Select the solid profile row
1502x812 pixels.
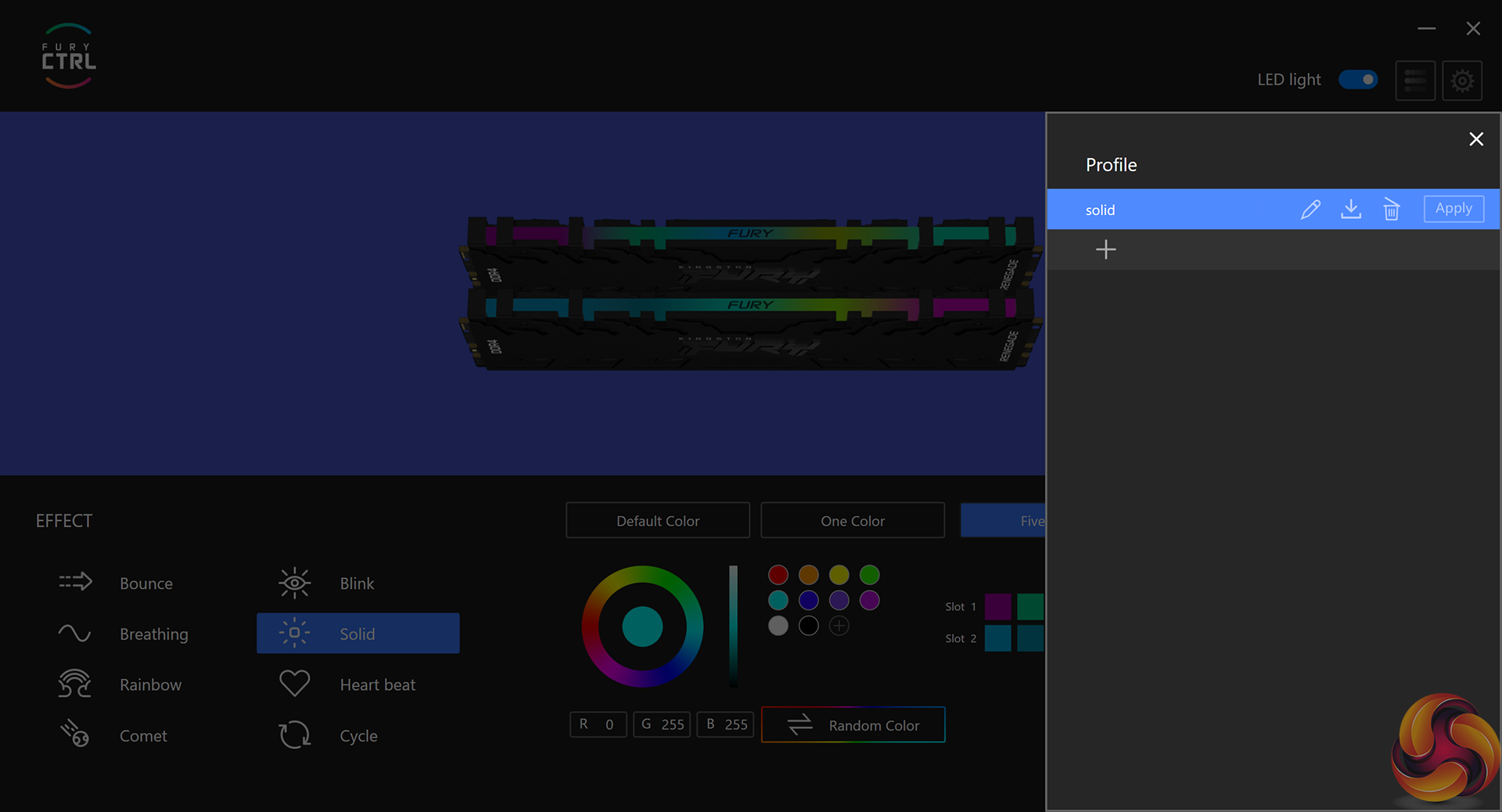click(1273, 209)
